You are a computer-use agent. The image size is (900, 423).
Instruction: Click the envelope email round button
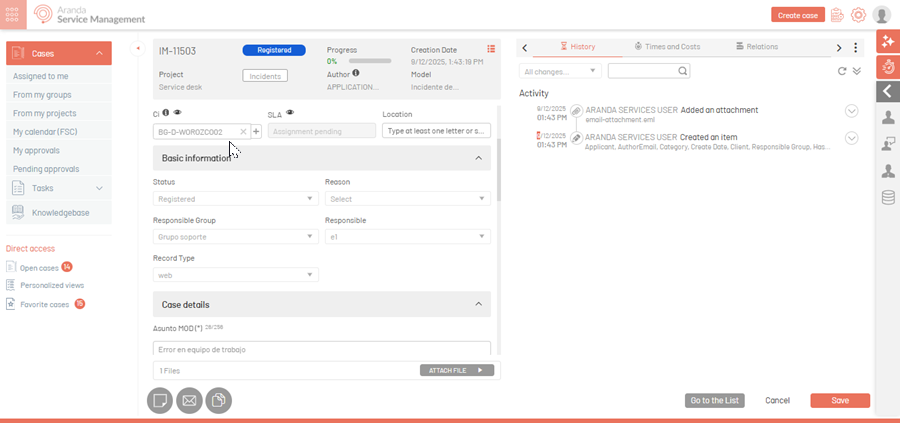(189, 401)
